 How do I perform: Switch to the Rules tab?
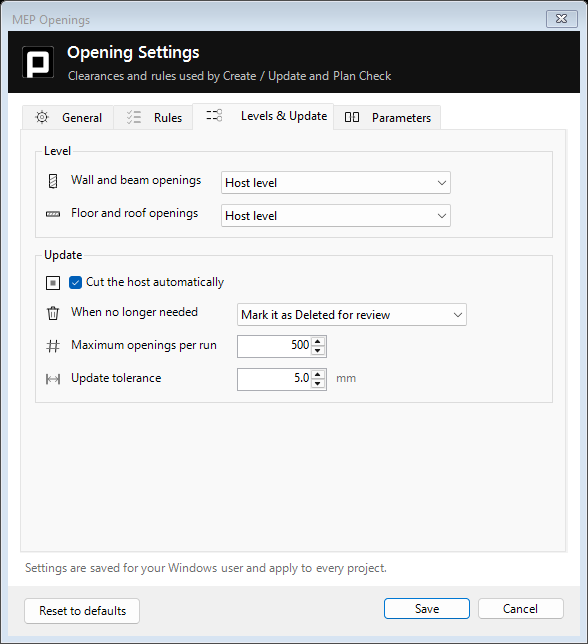point(153,117)
